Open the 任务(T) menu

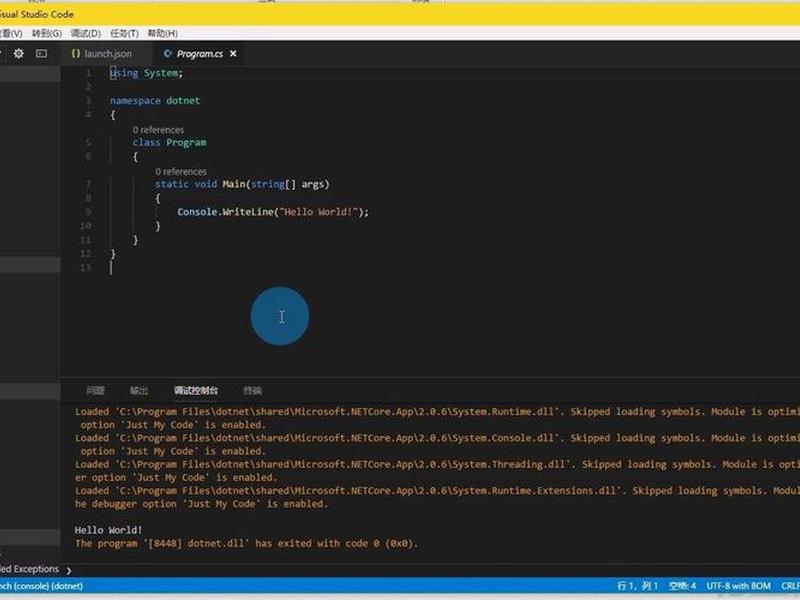(124, 34)
